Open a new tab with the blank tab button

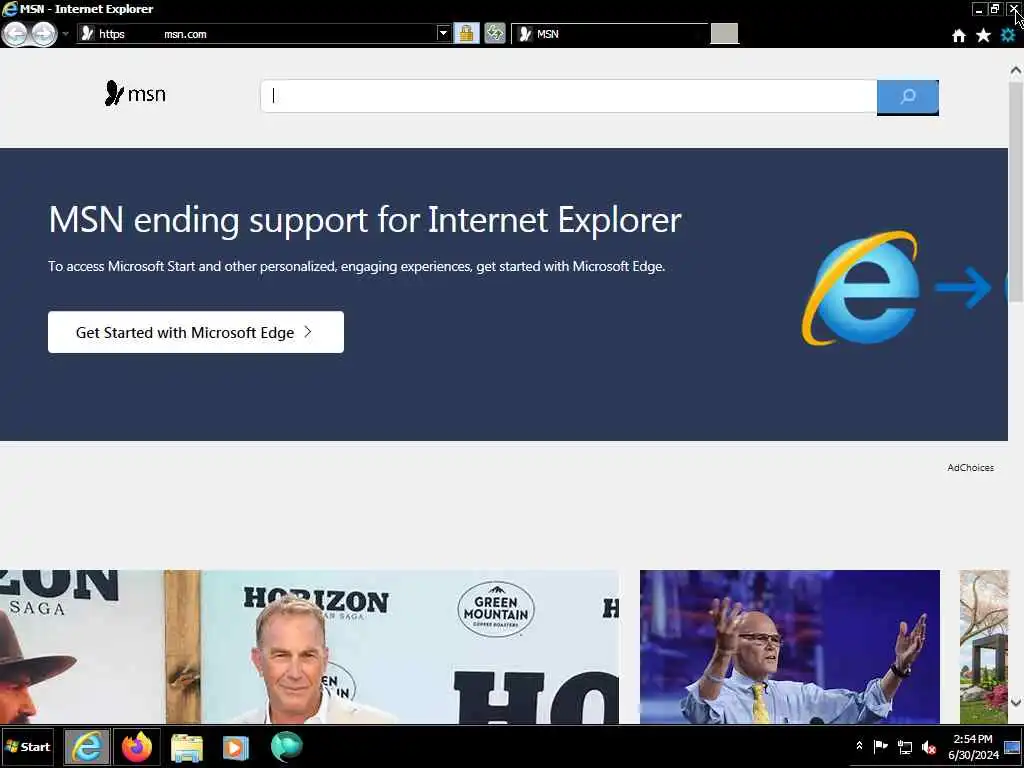pyautogui.click(x=724, y=34)
